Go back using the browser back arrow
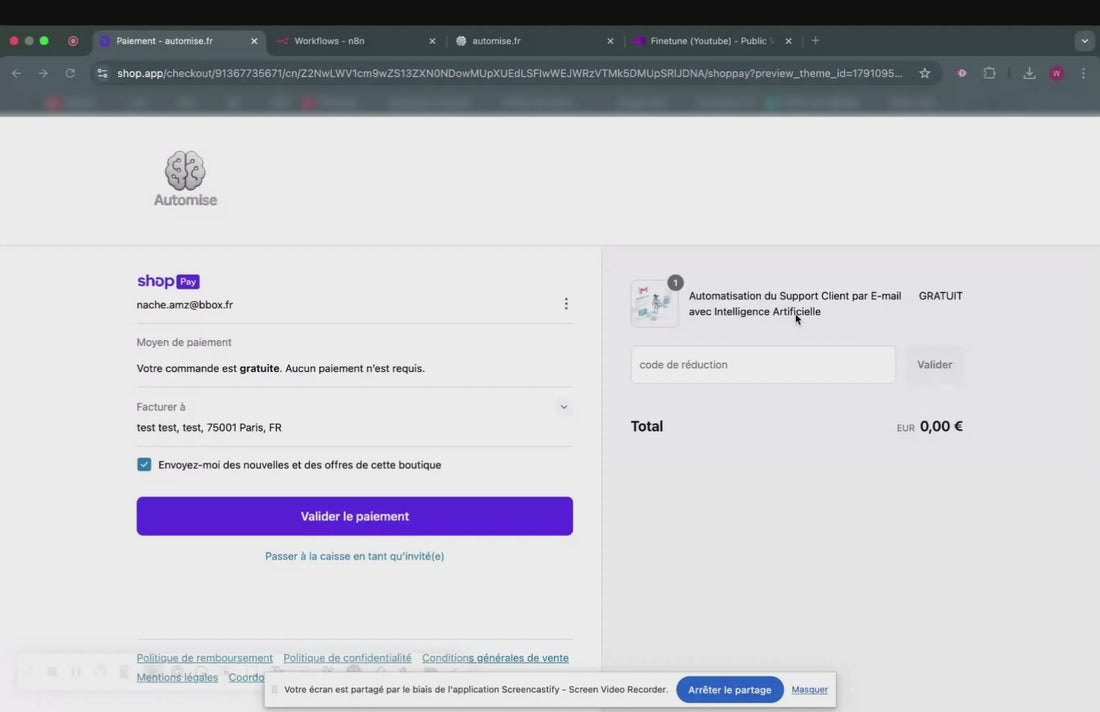This screenshot has height=712, width=1100. 17,73
